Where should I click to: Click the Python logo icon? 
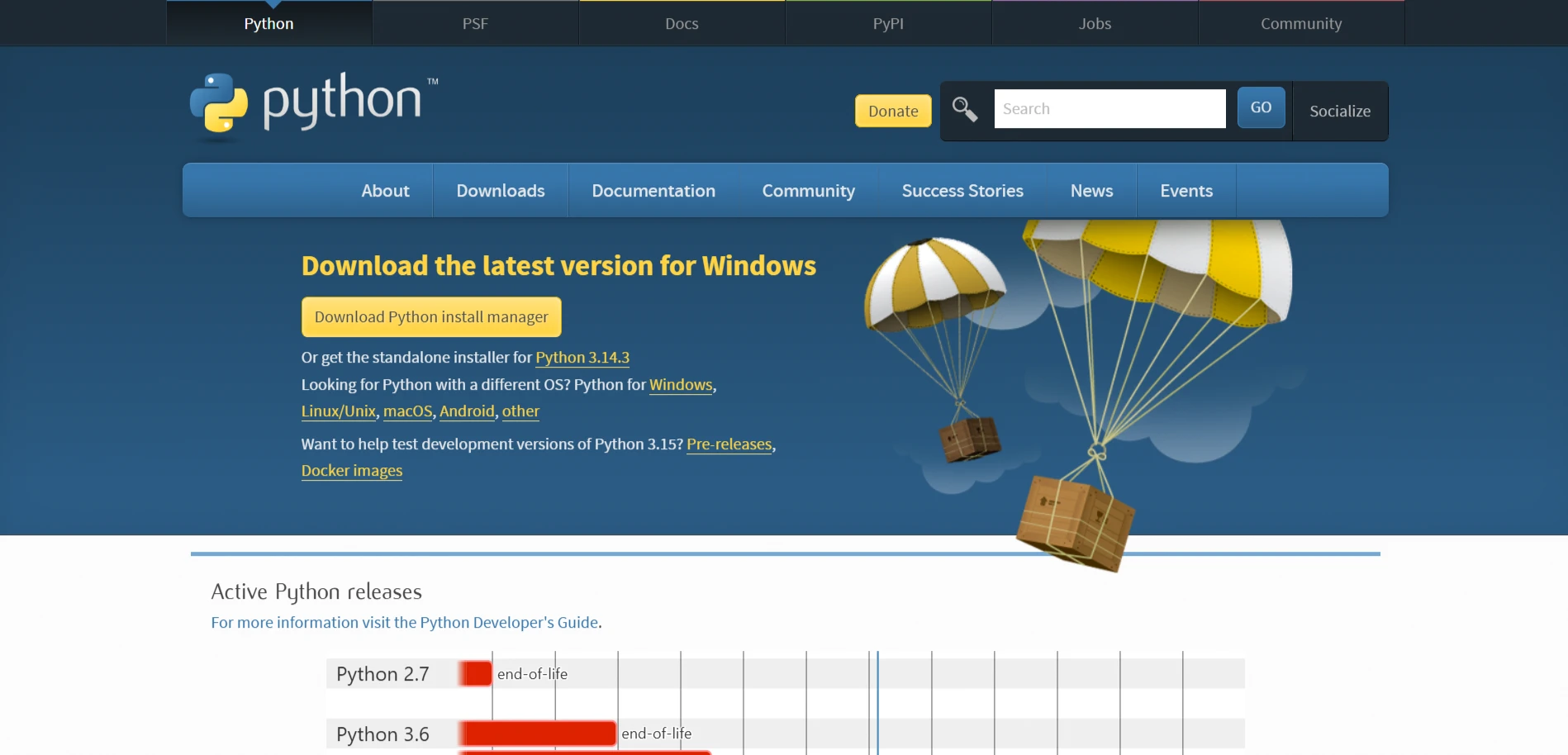[219, 103]
